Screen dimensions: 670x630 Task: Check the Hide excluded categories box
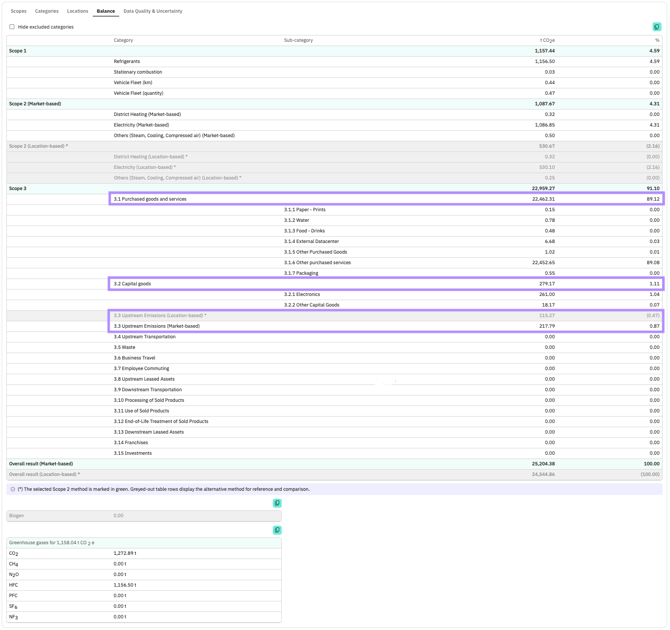(x=12, y=26)
